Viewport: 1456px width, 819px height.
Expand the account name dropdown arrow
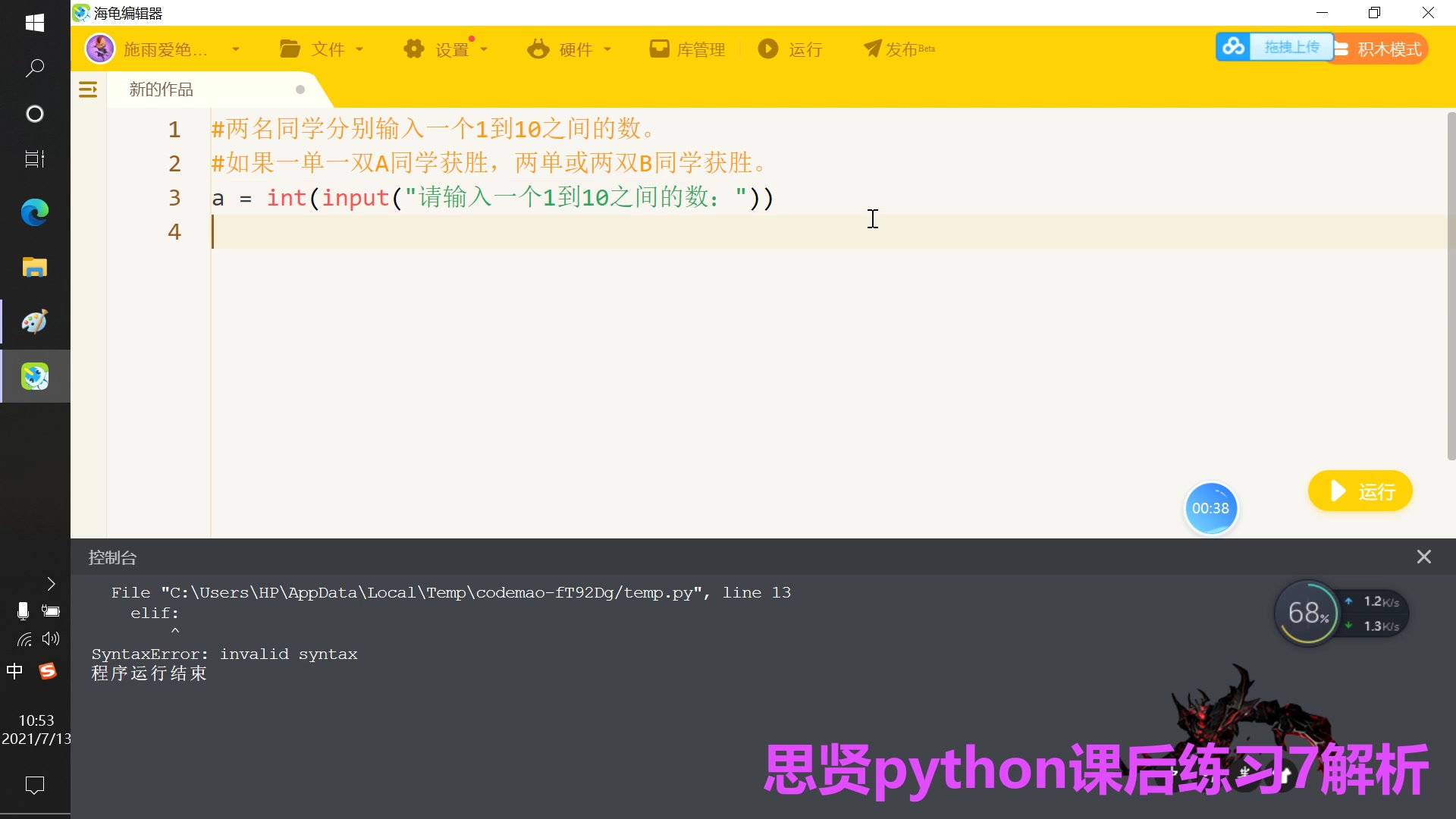(236, 49)
